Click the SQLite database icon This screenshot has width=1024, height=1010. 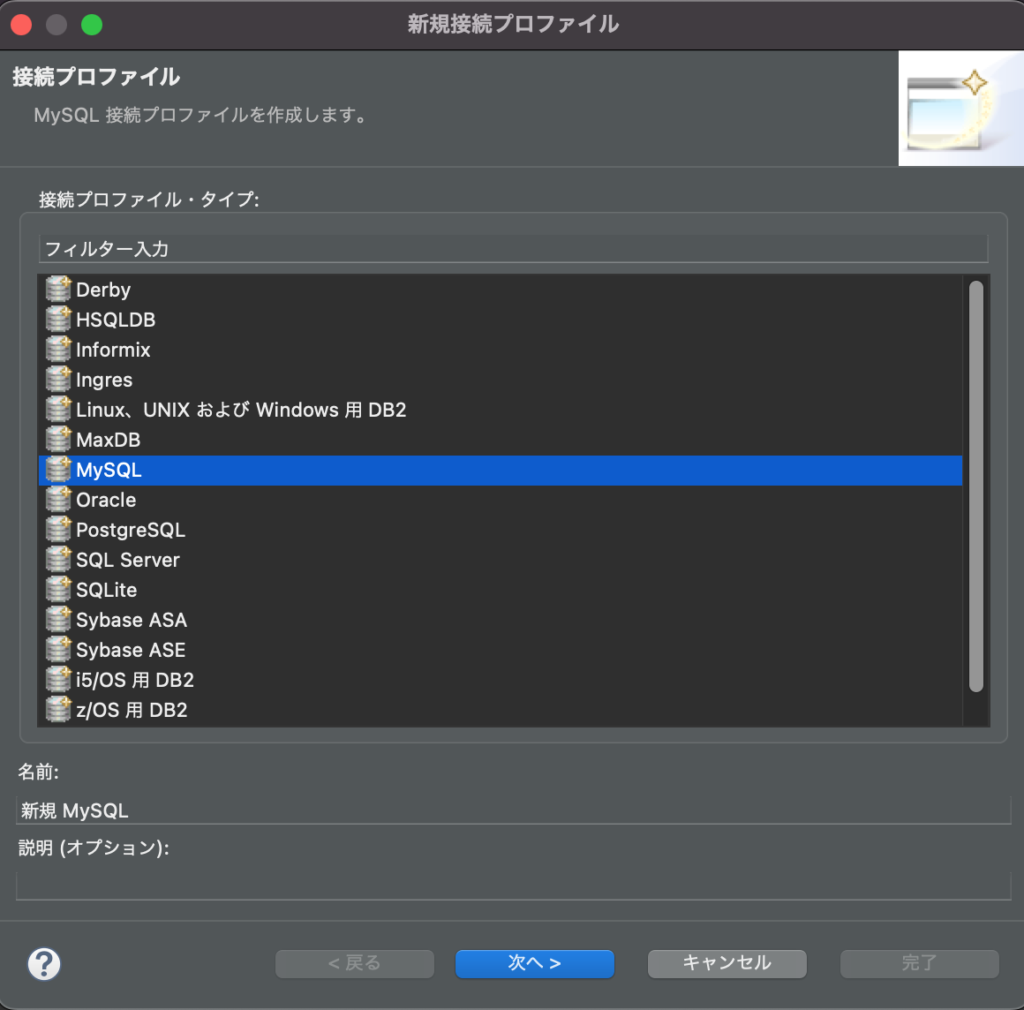click(58, 590)
